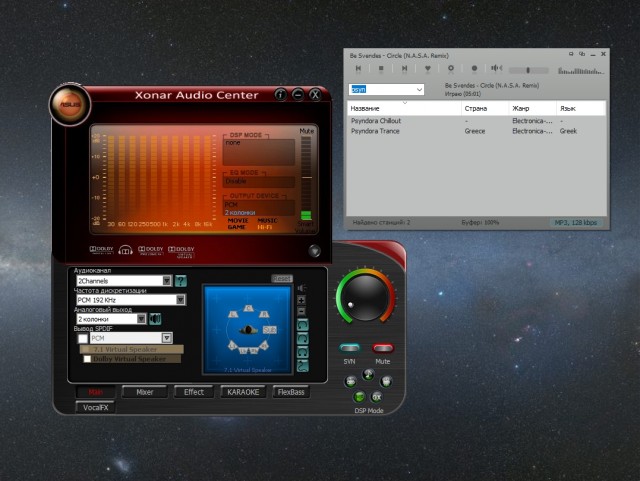Collapse the panel with the round arrow button
Screen dimensions: 640x481
click(x=314, y=251)
